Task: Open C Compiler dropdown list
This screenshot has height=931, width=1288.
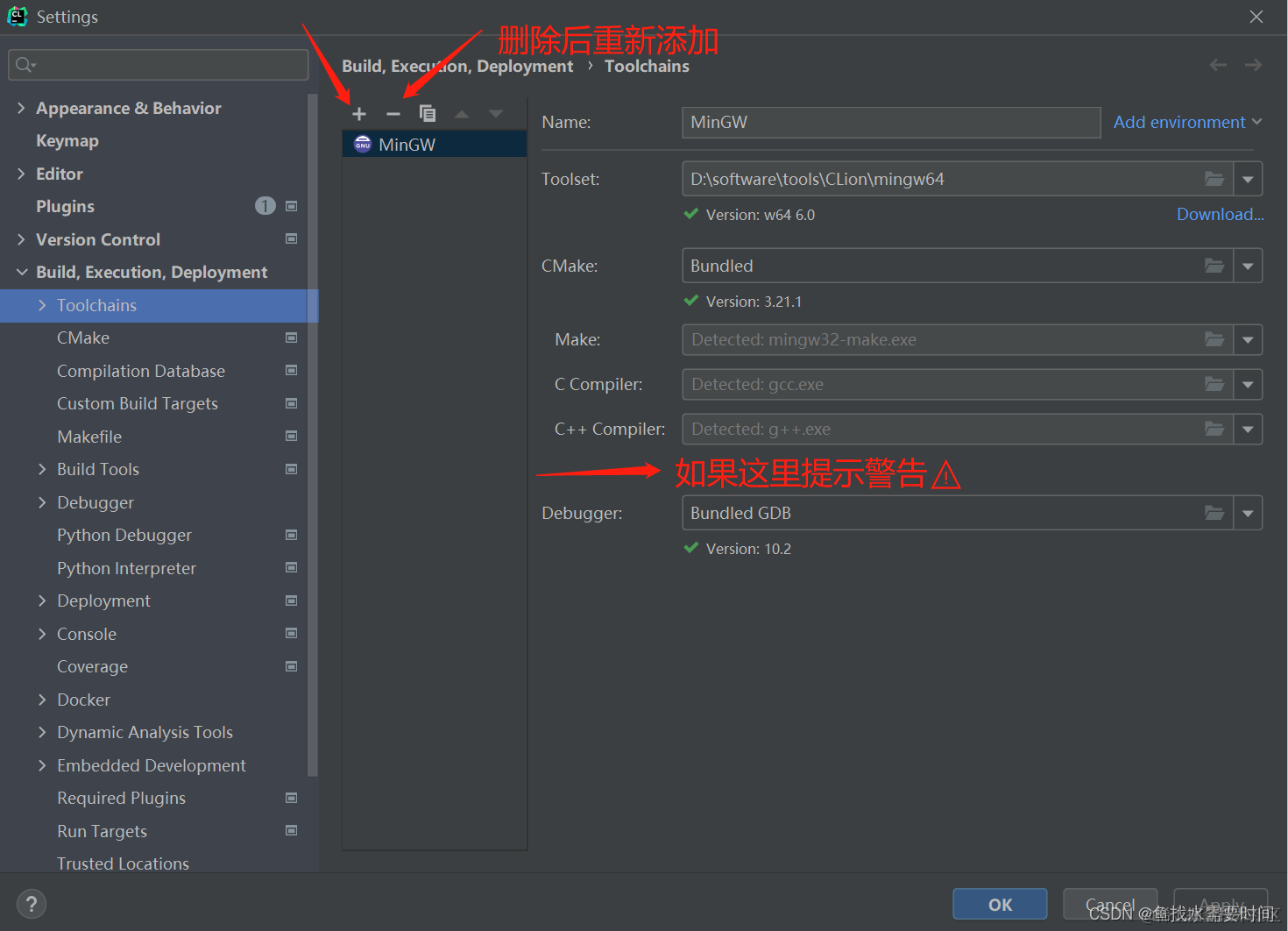Action: click(1248, 384)
